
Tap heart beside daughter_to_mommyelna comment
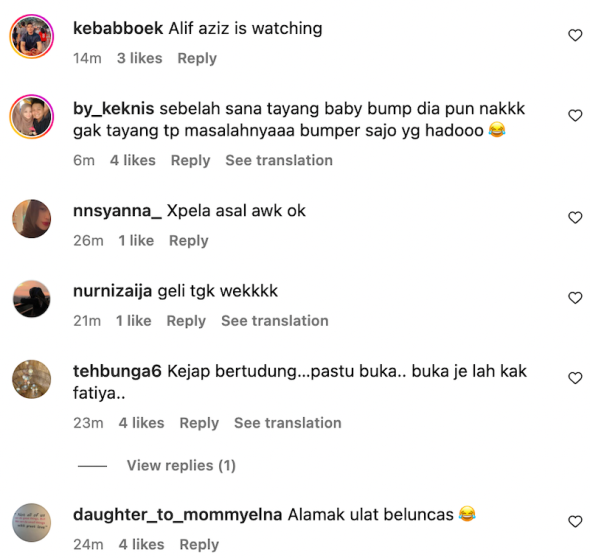pos(575,522)
